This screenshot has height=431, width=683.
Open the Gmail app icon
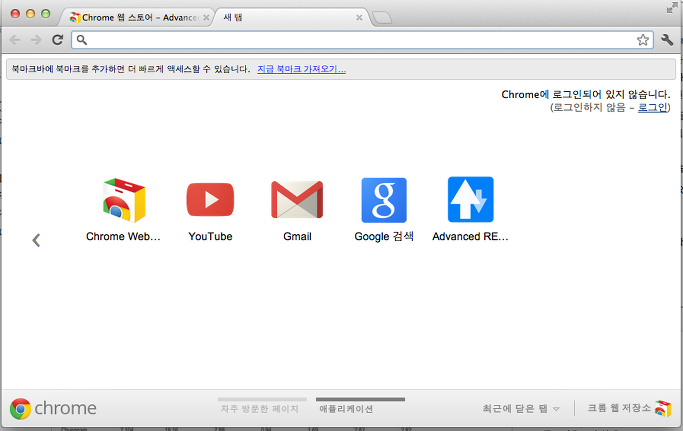[297, 200]
